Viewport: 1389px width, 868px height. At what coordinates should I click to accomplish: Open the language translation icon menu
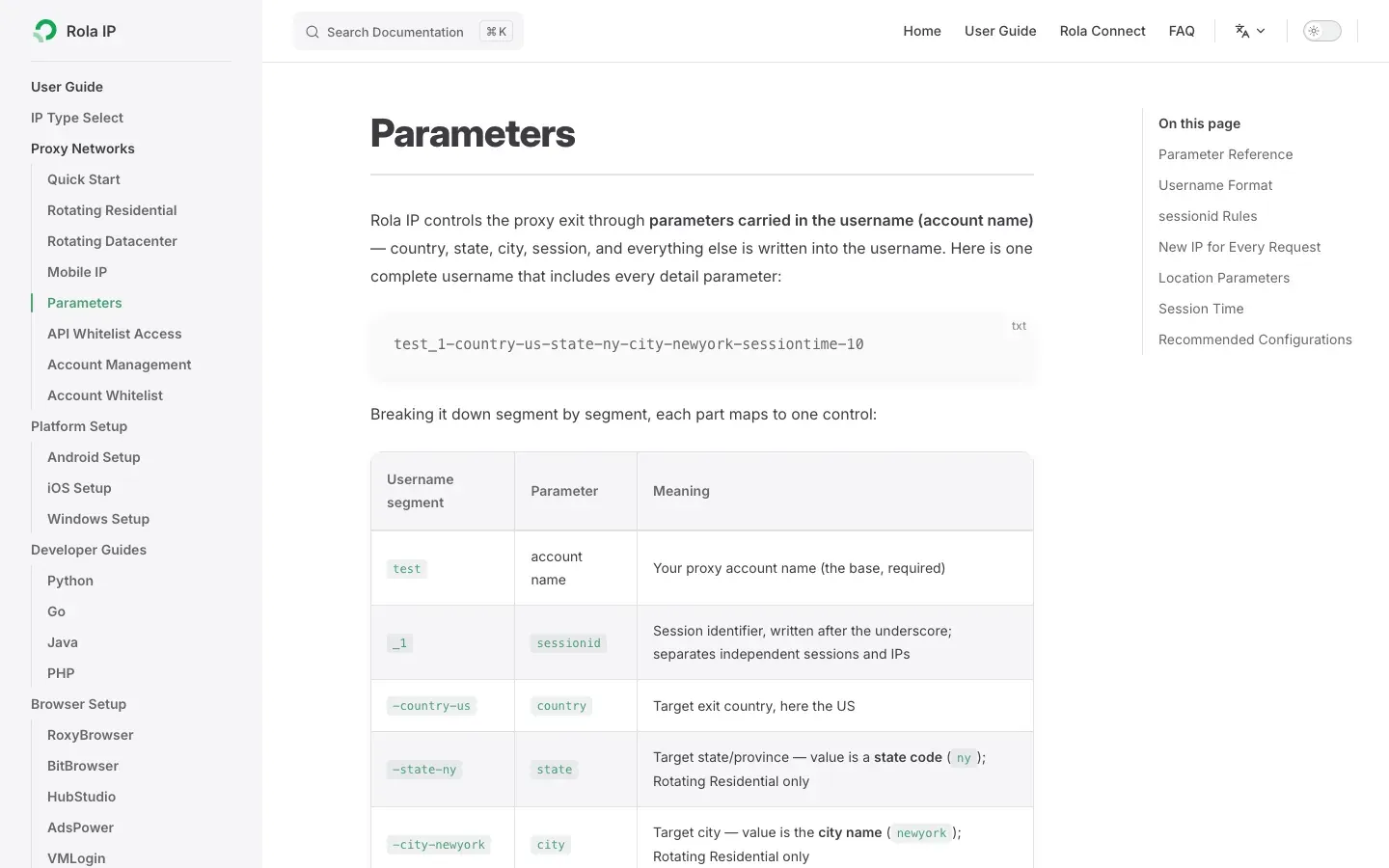[x=1242, y=31]
